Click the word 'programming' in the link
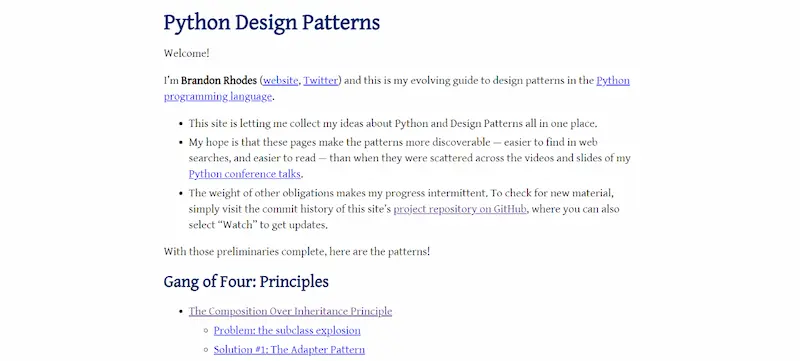 (x=192, y=97)
